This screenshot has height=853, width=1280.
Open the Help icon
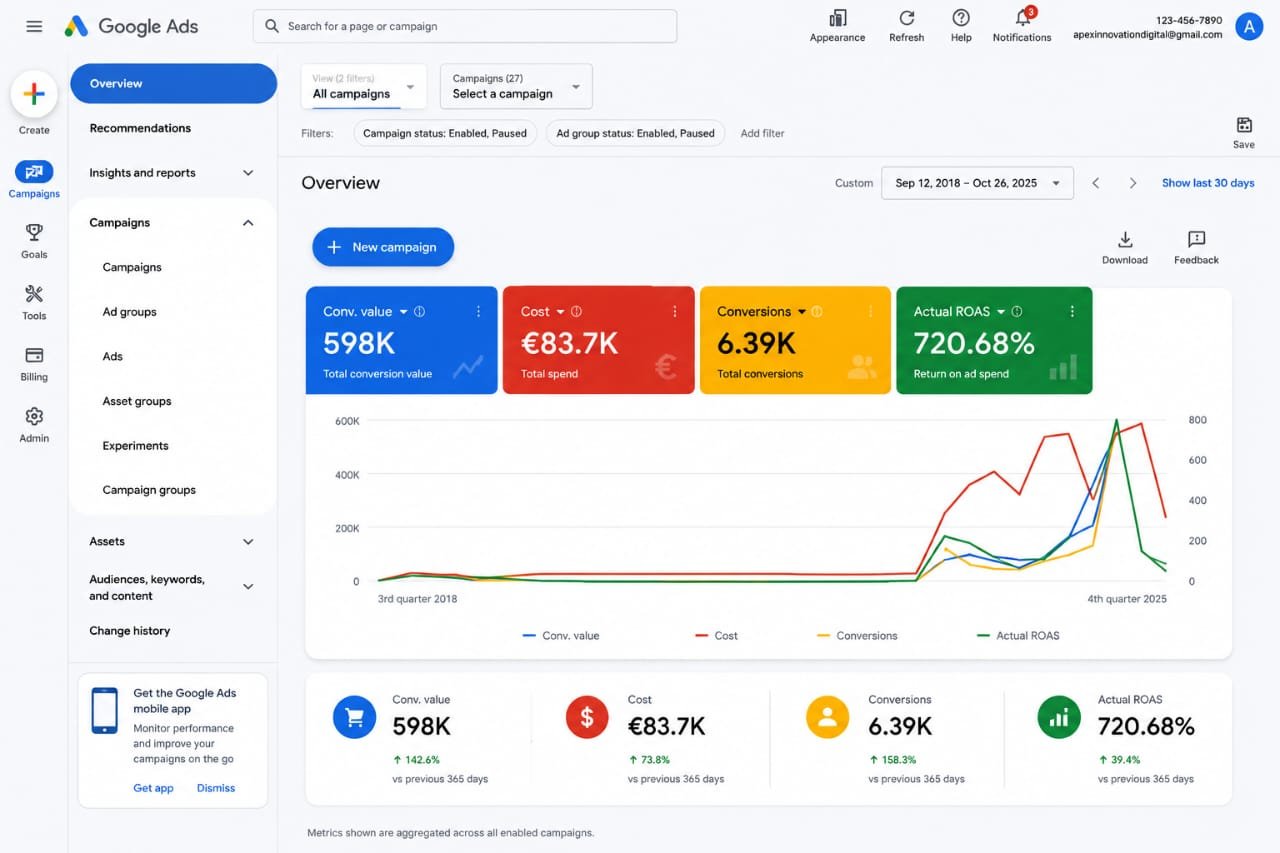[x=961, y=18]
